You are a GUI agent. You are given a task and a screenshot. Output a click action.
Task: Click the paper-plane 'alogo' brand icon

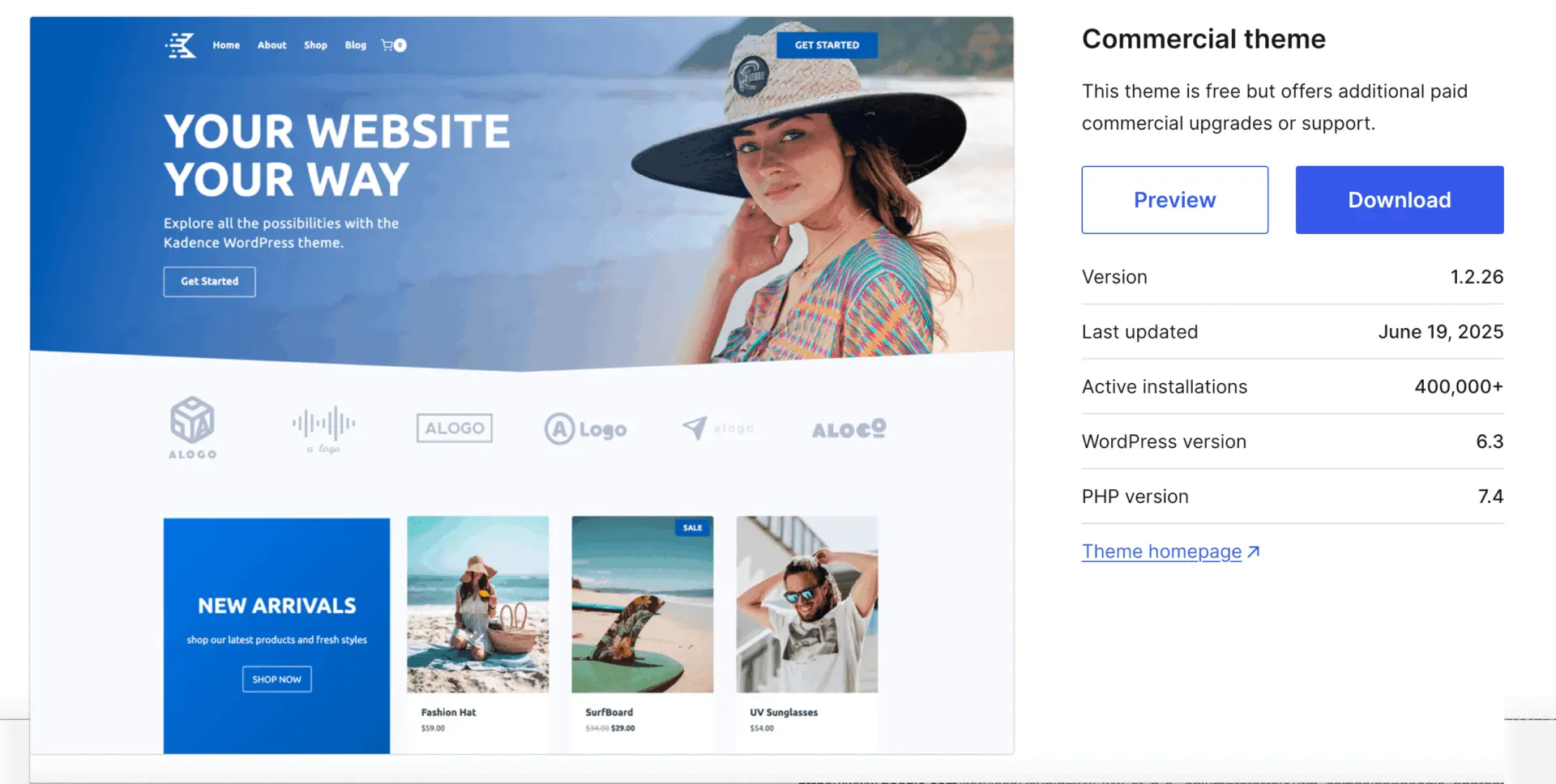718,428
